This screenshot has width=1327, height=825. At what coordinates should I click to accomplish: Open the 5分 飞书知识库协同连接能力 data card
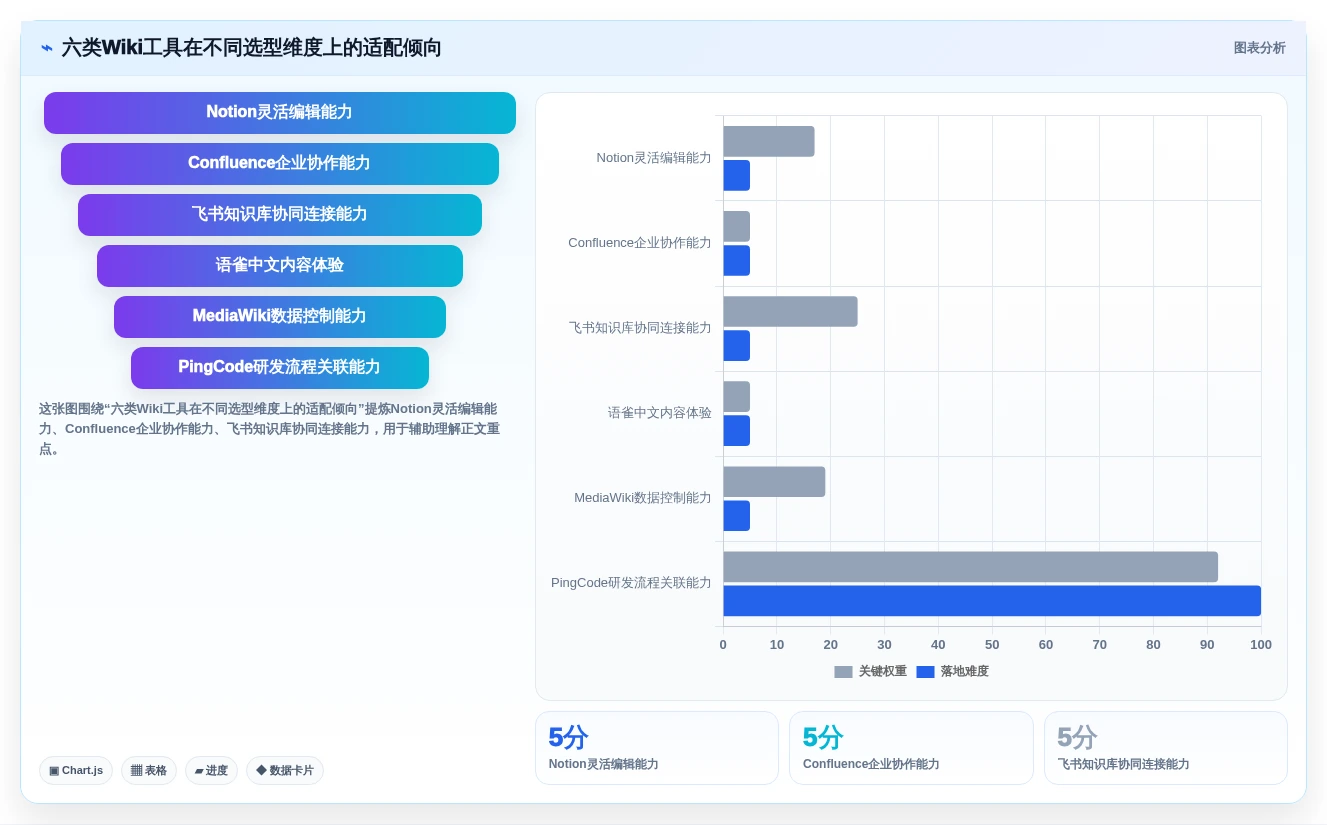[1166, 748]
